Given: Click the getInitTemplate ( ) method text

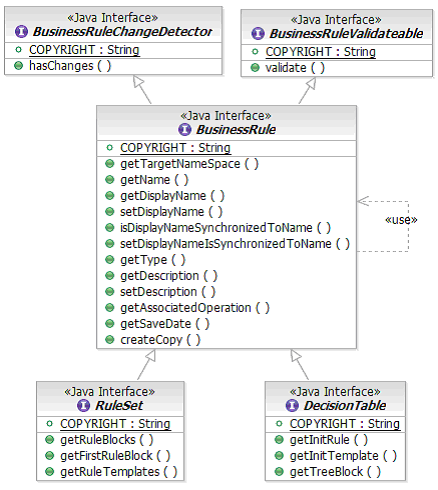Looking at the screenshot, I should 343,456.
